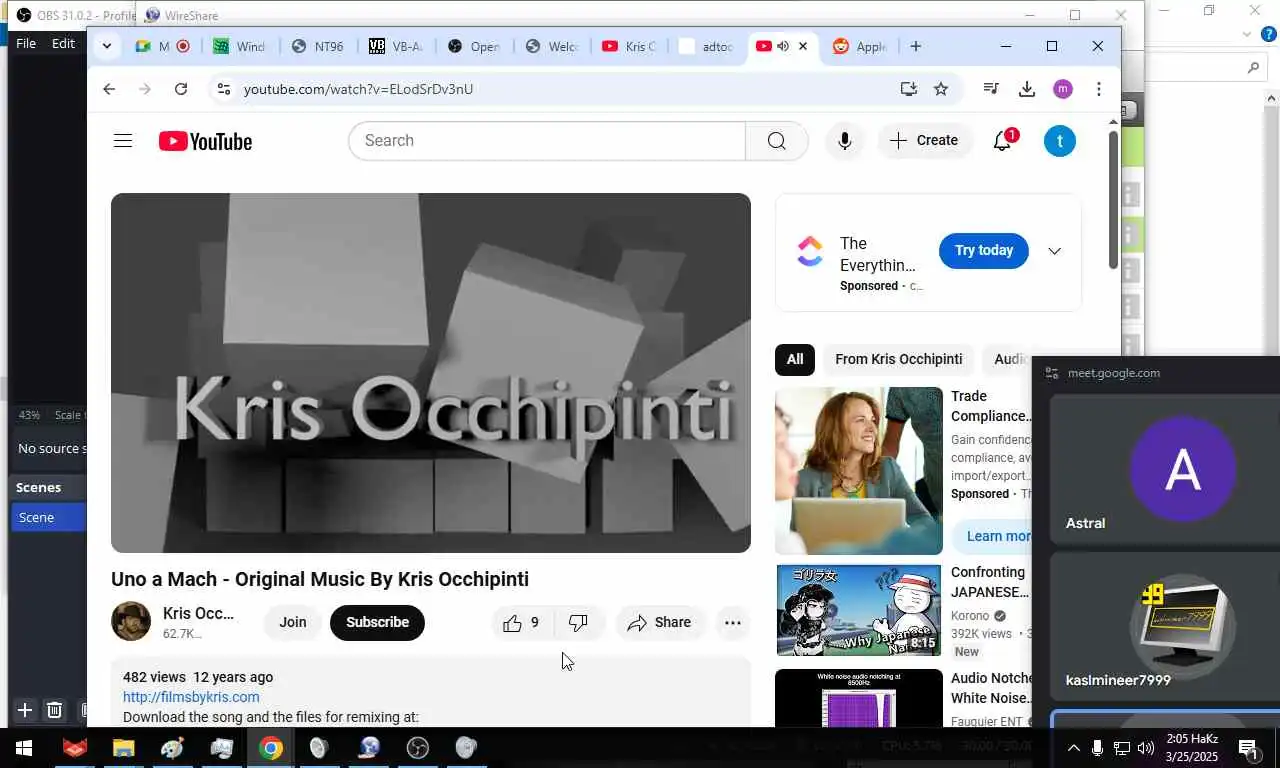
Task: Open the YouTube account avatar "t"
Action: [x=1060, y=141]
